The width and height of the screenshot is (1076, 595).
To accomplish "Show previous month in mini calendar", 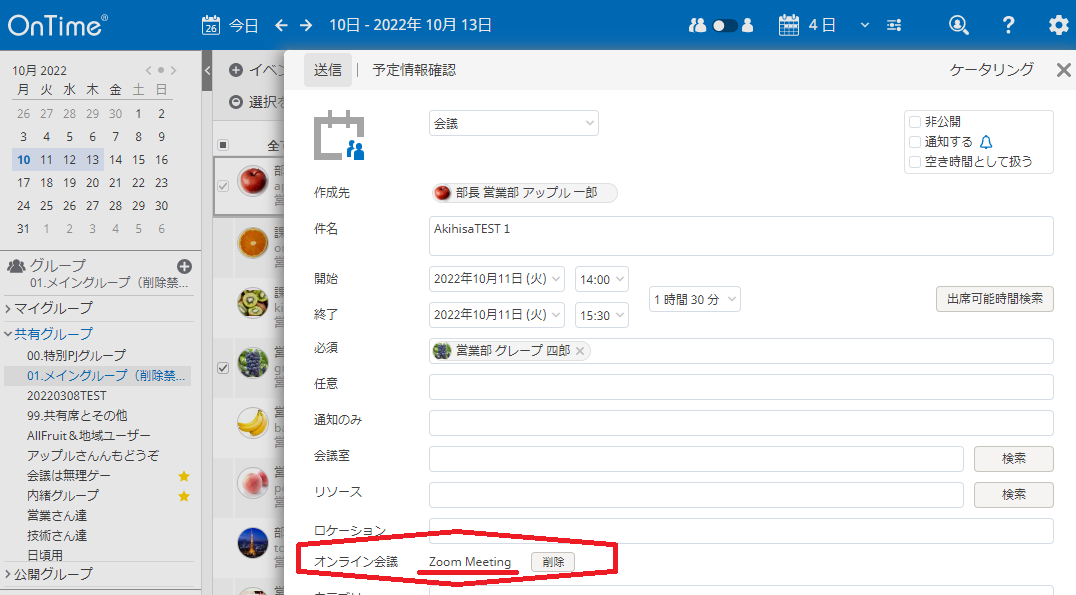I will tap(148, 70).
